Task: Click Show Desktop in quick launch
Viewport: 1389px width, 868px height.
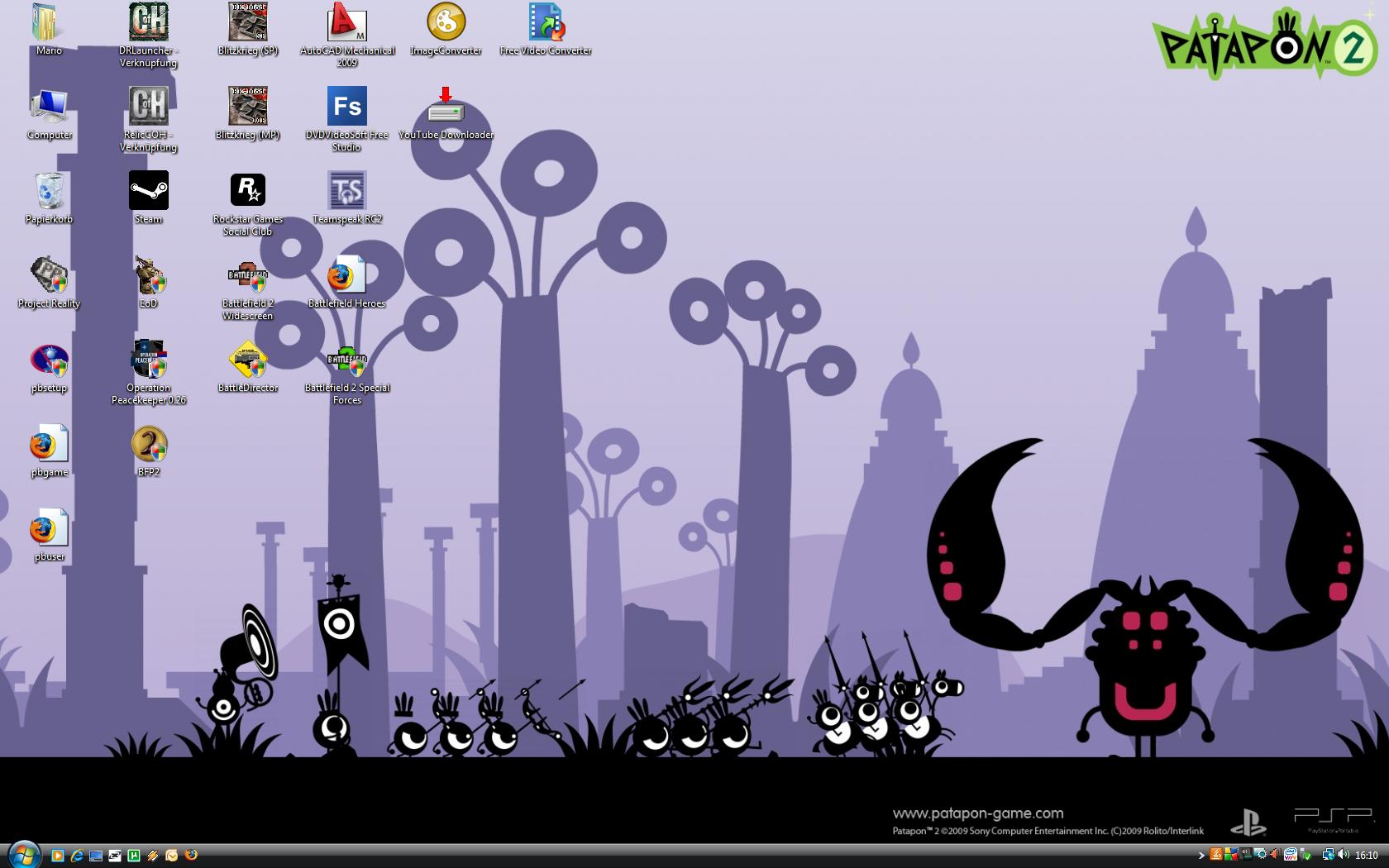Action: (x=96, y=856)
